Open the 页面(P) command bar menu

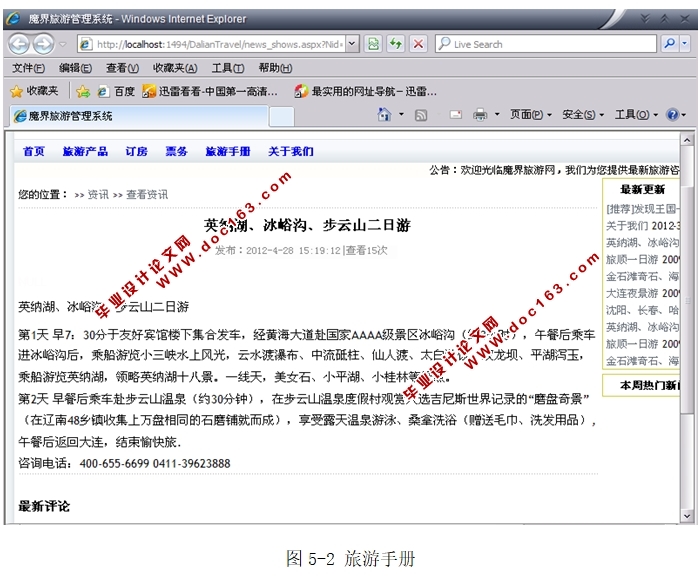[x=531, y=115]
